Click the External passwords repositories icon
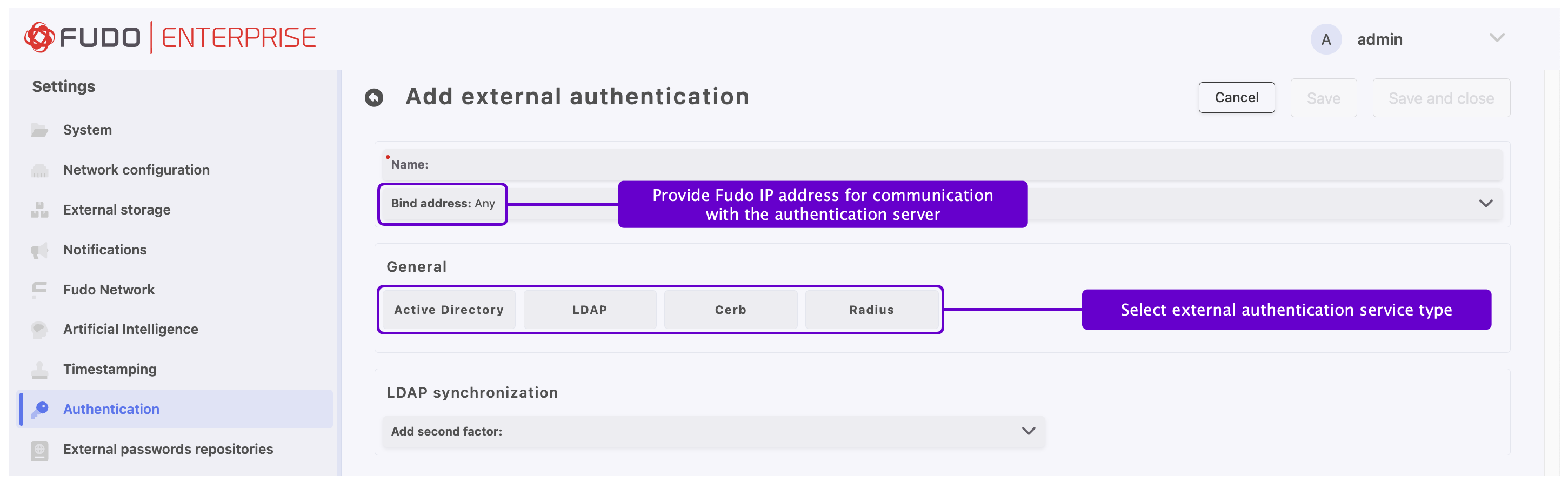 (x=39, y=449)
